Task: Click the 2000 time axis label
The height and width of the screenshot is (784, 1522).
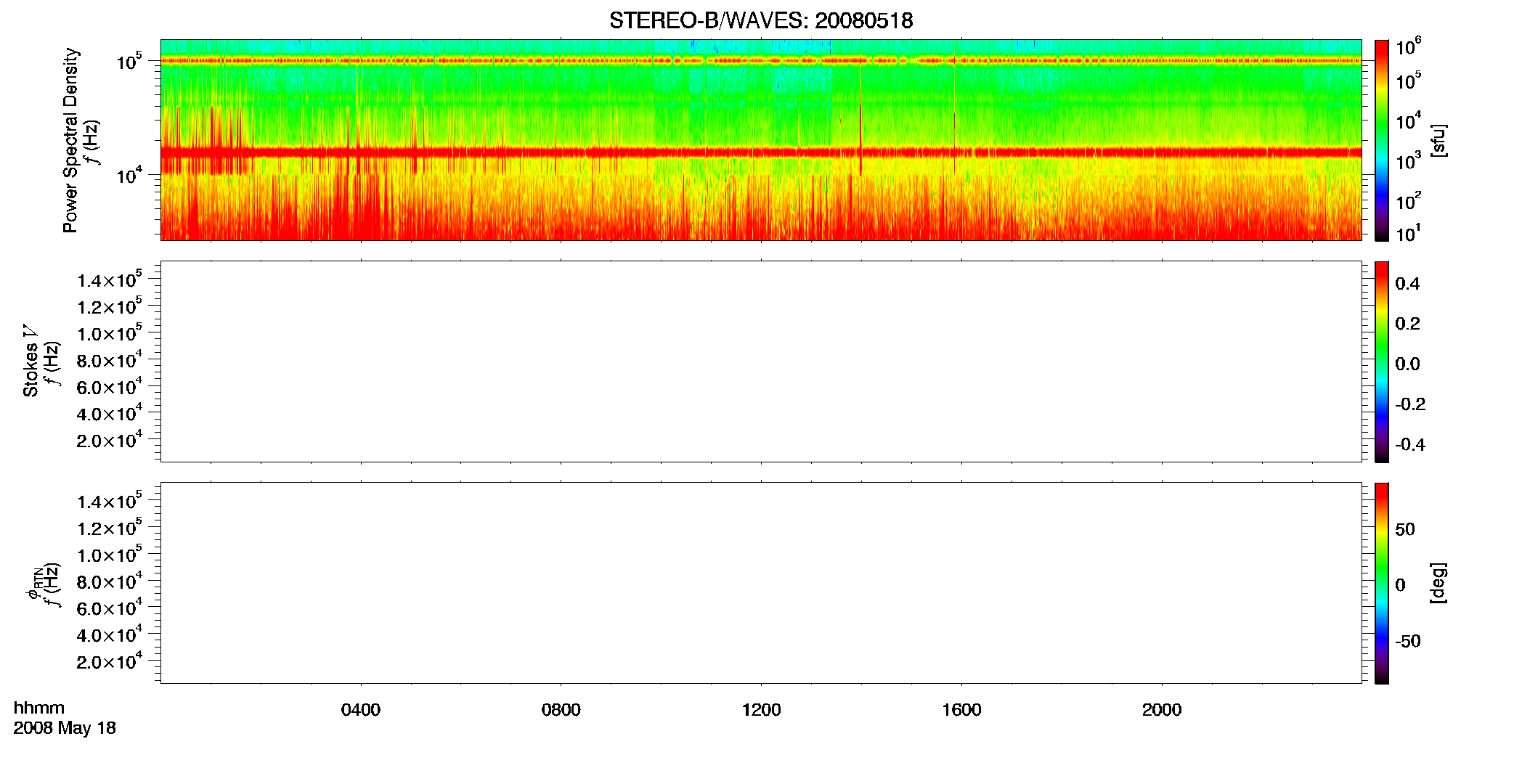Action: tap(1162, 710)
